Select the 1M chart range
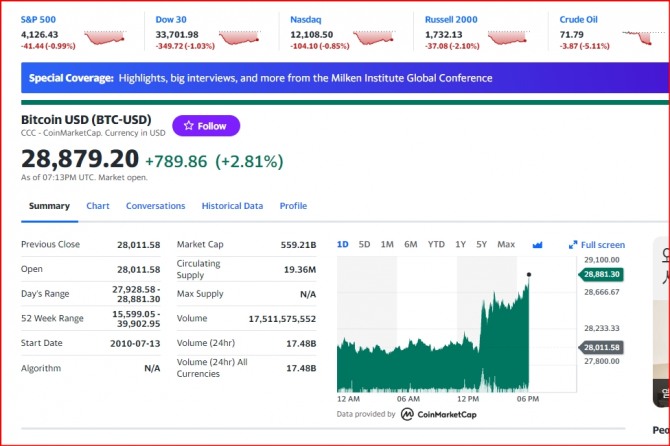This screenshot has height=446, width=670. [387, 244]
